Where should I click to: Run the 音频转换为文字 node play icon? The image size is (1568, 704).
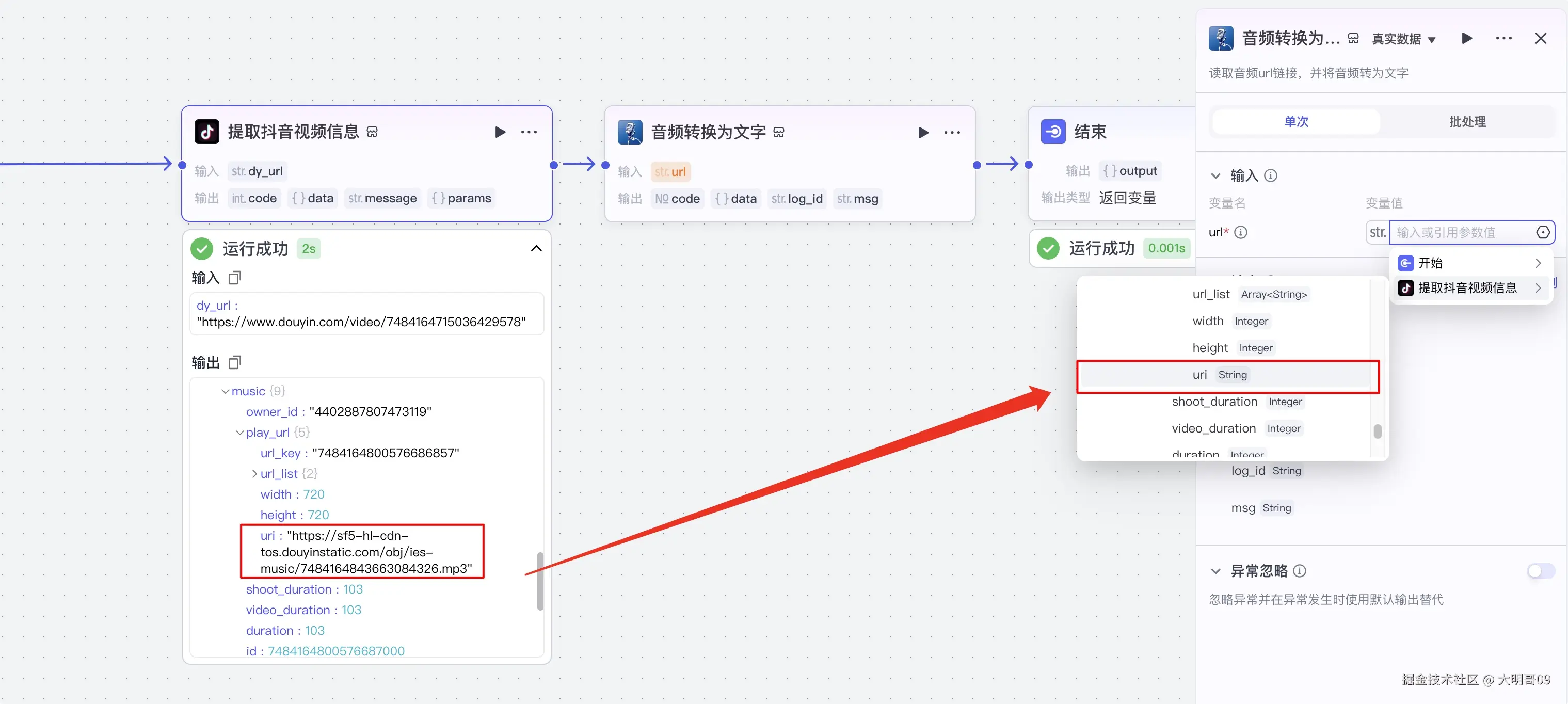tap(923, 132)
